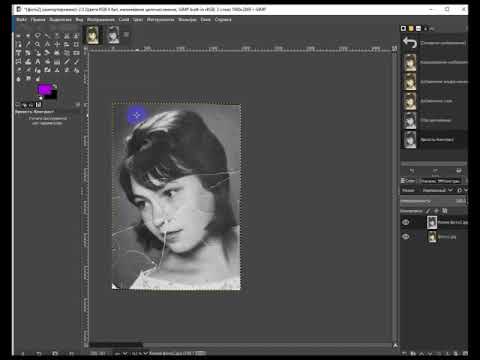Switch to the grayscale photo image tab
480x360 pixels.
[113, 35]
